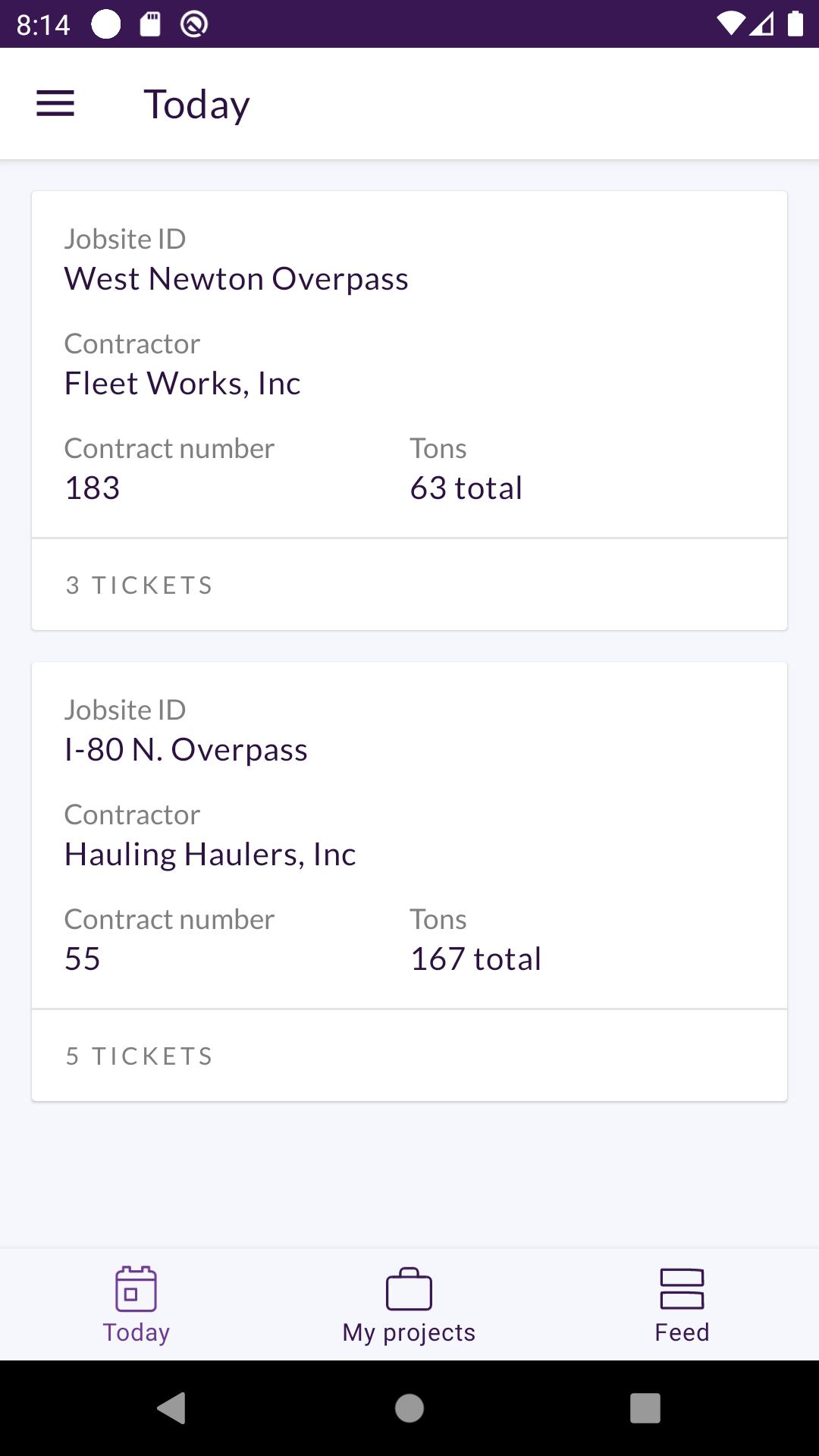The width and height of the screenshot is (819, 1456).
Task: Open the hamburger navigation menu
Action: (x=55, y=104)
